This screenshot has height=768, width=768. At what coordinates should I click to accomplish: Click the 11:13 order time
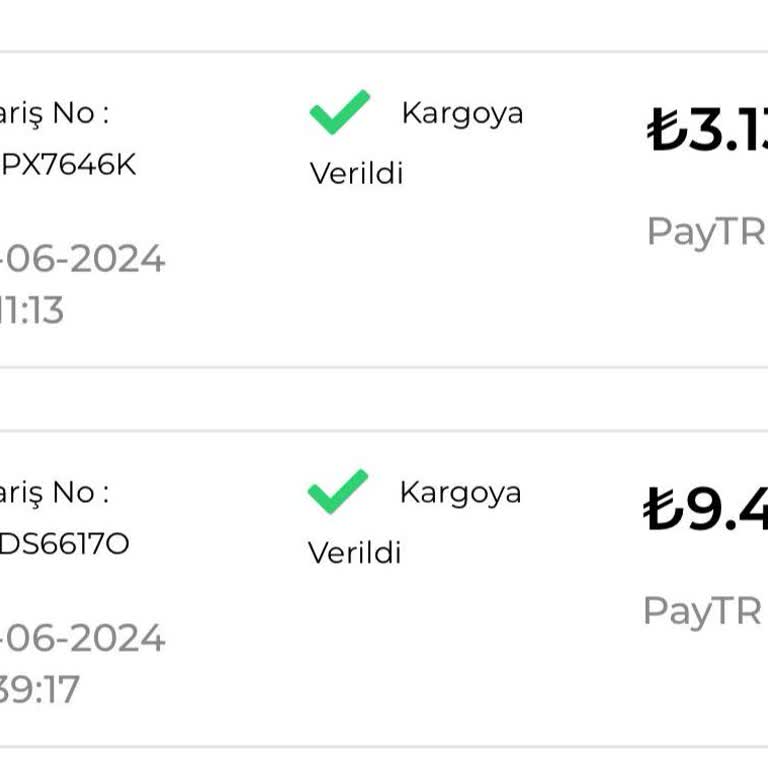coord(32,311)
